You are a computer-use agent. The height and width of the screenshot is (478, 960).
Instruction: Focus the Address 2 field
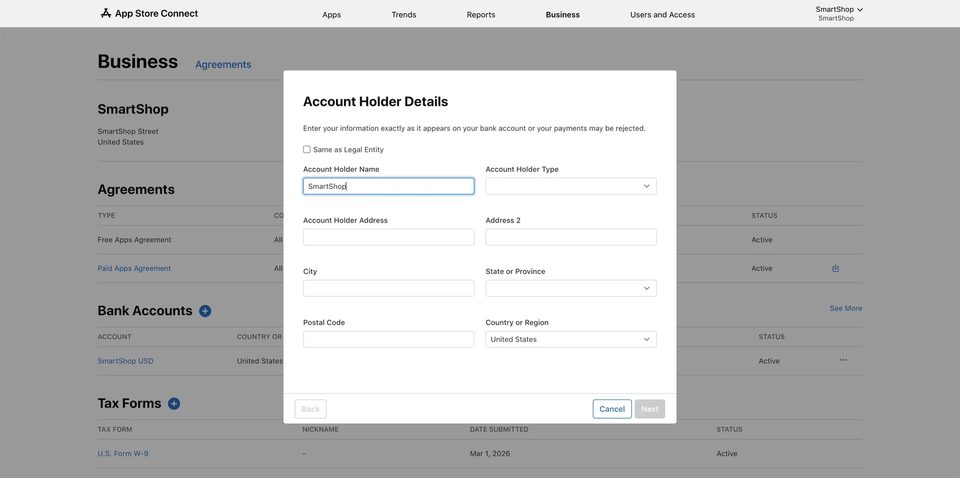click(x=571, y=237)
